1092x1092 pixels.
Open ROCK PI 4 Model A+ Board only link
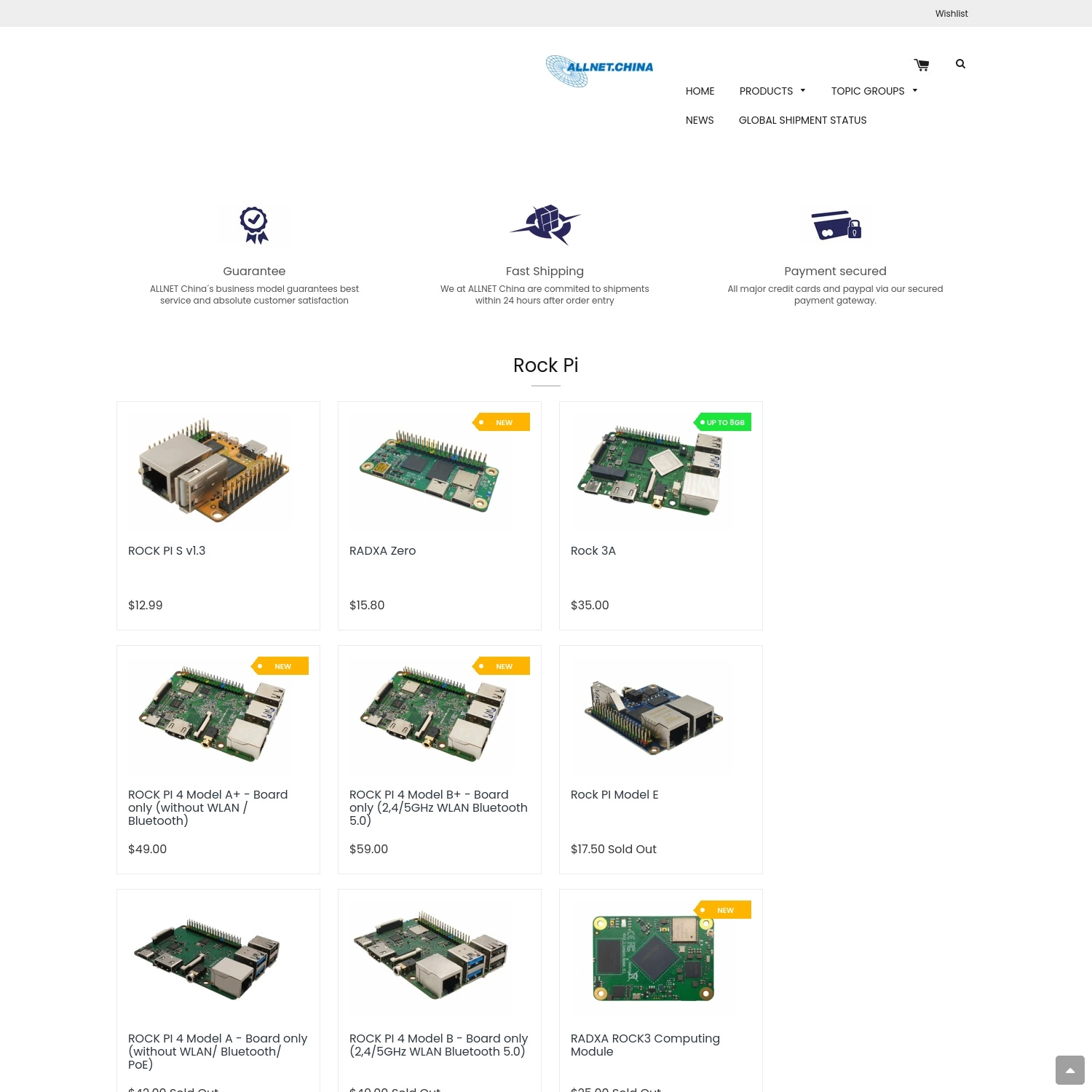point(208,807)
